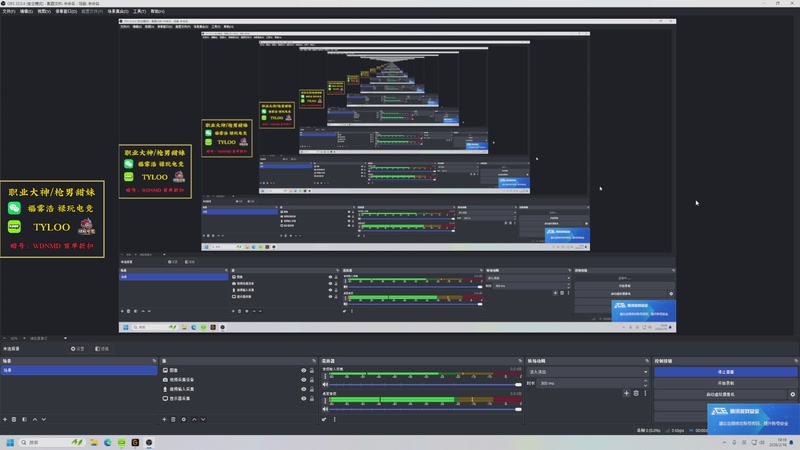Click OBS Studio icon in taskbar
Viewport: 800px width, 450px height.
149,442
